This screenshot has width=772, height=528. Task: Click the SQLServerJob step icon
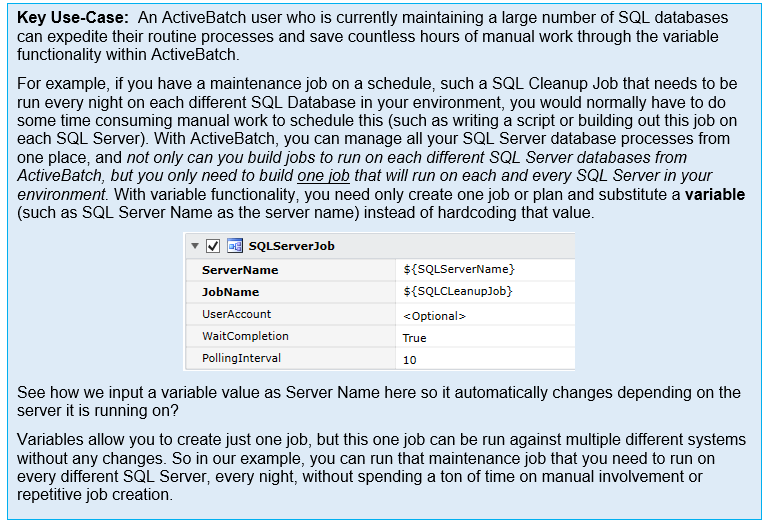tap(235, 246)
